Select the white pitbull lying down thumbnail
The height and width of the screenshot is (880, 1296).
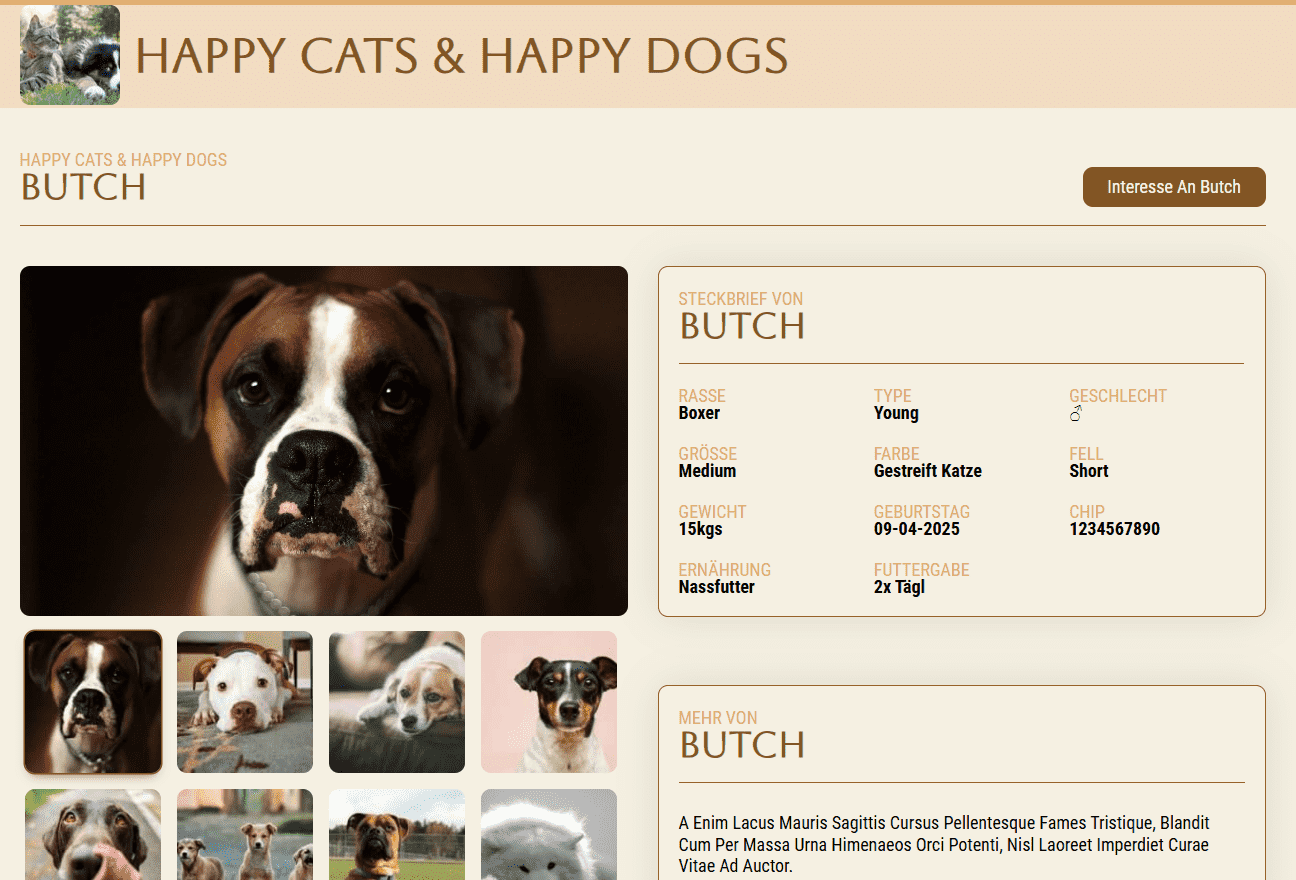coord(245,702)
